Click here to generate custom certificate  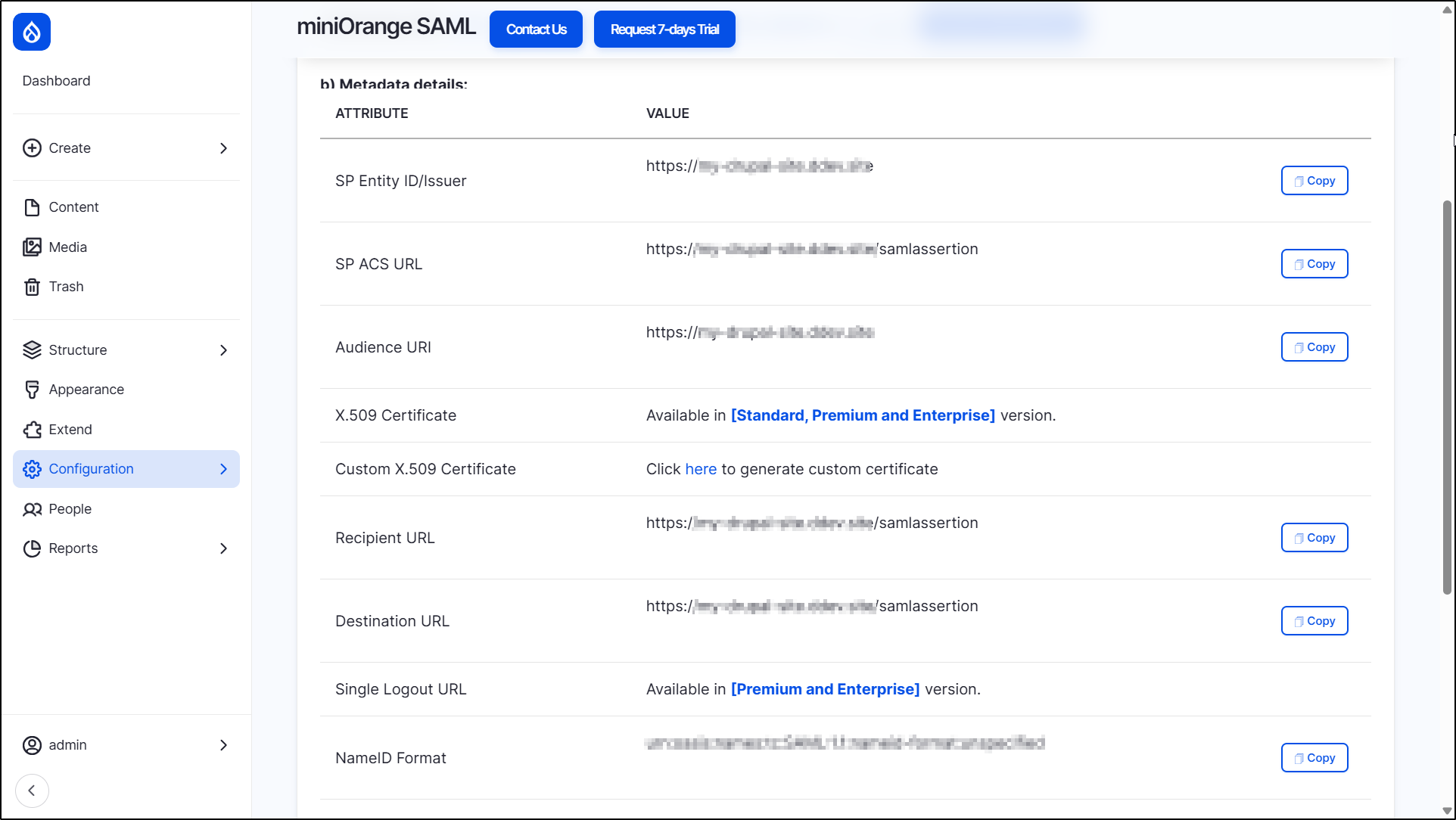[701, 469]
